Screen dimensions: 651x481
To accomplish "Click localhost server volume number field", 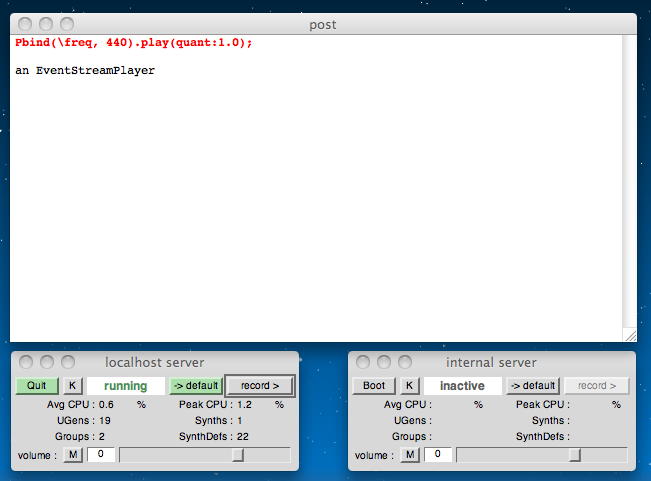I will (101, 454).
